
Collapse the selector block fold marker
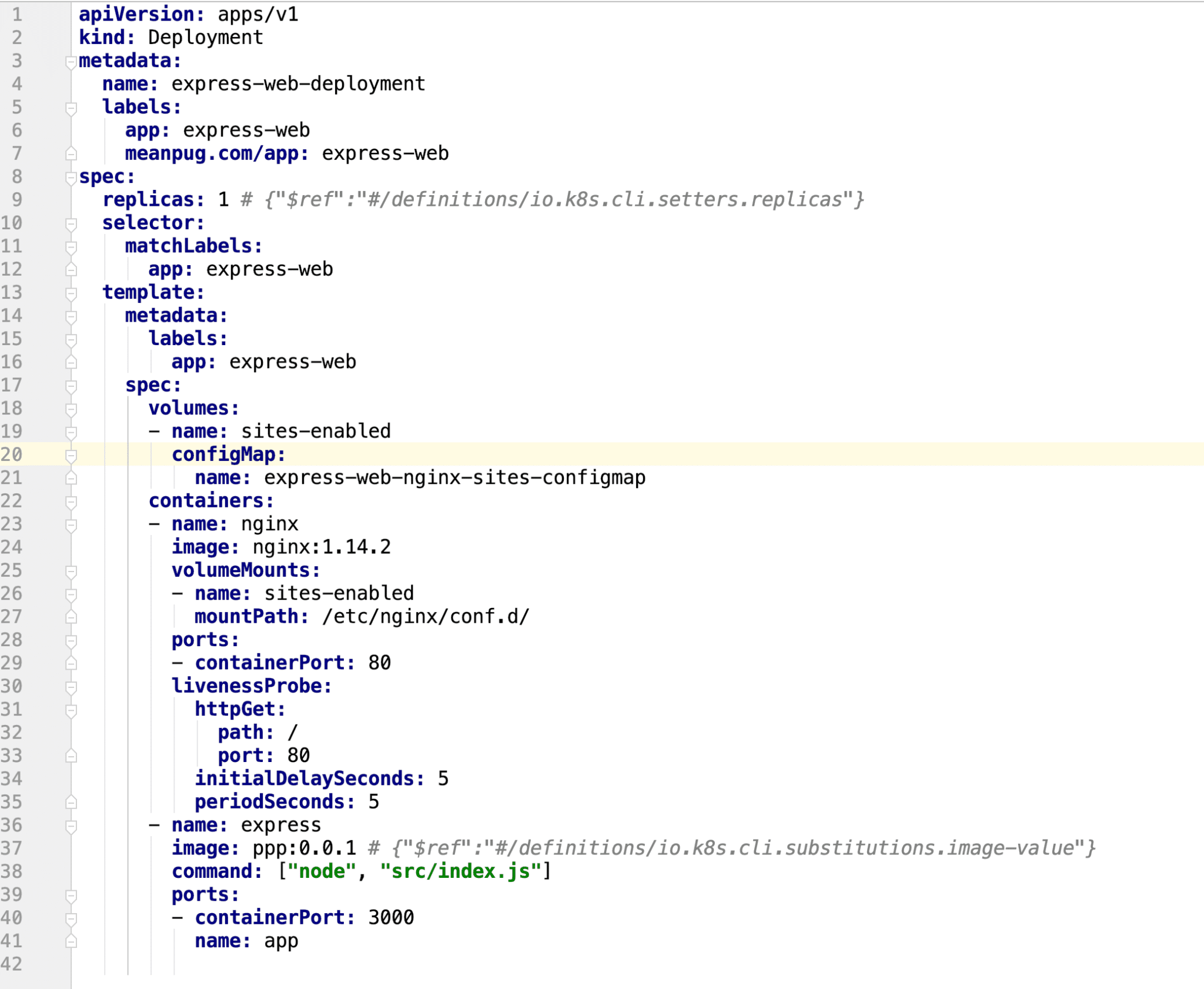tap(71, 223)
